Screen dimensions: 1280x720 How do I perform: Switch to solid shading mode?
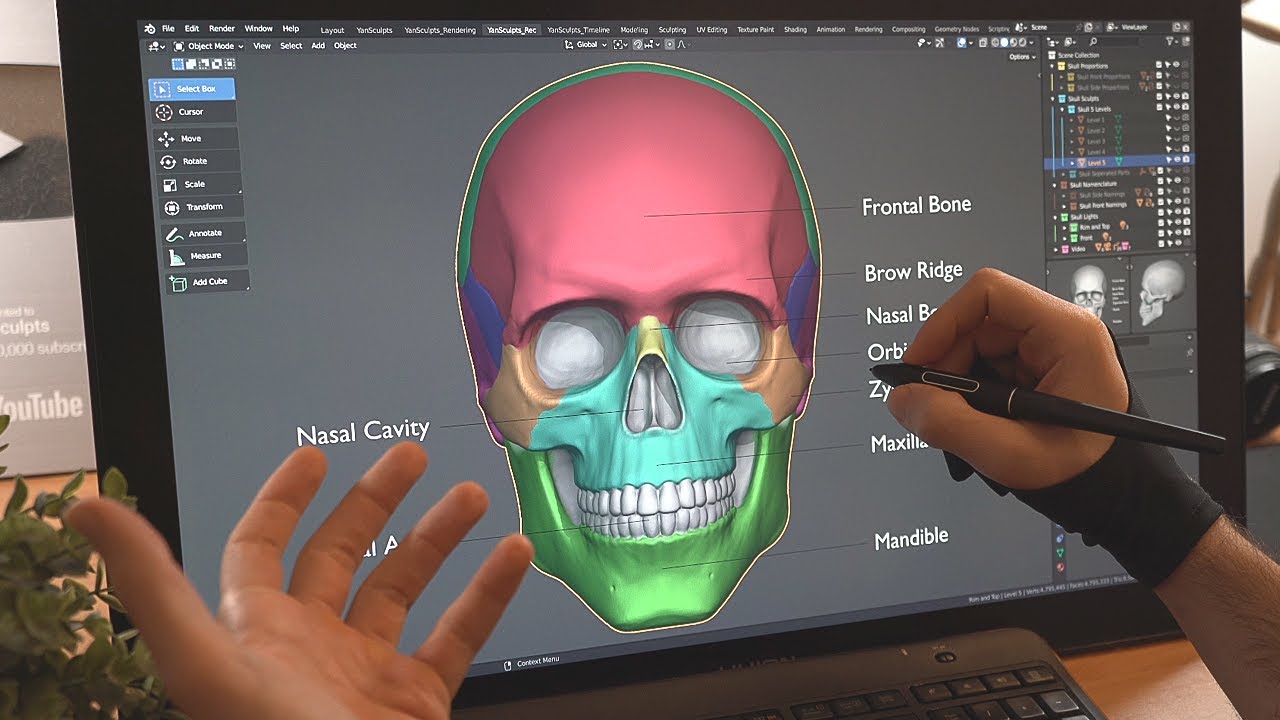pyautogui.click(x=1004, y=43)
